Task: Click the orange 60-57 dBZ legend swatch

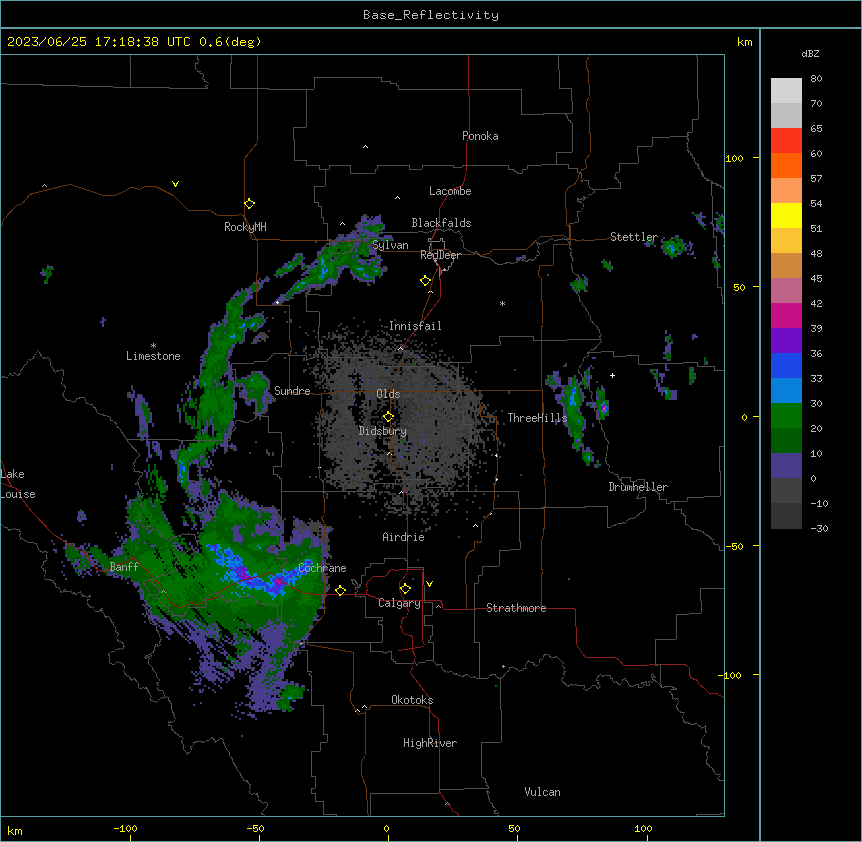Action: click(786, 166)
